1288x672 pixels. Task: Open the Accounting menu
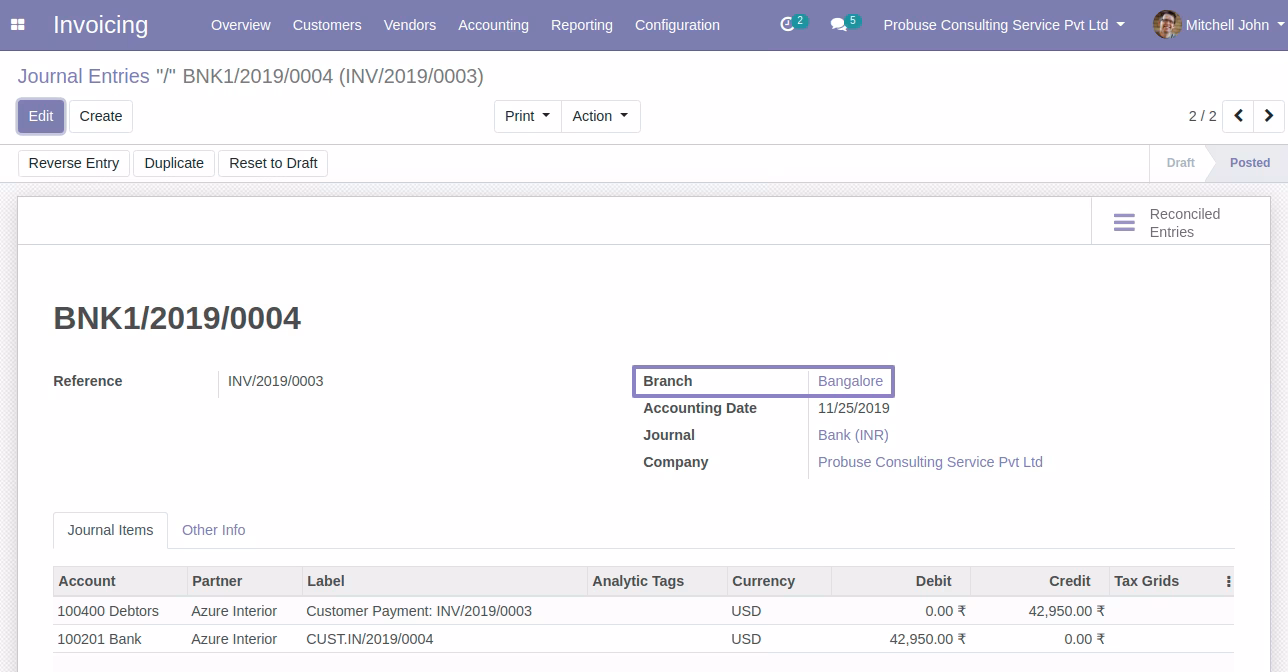[x=493, y=25]
